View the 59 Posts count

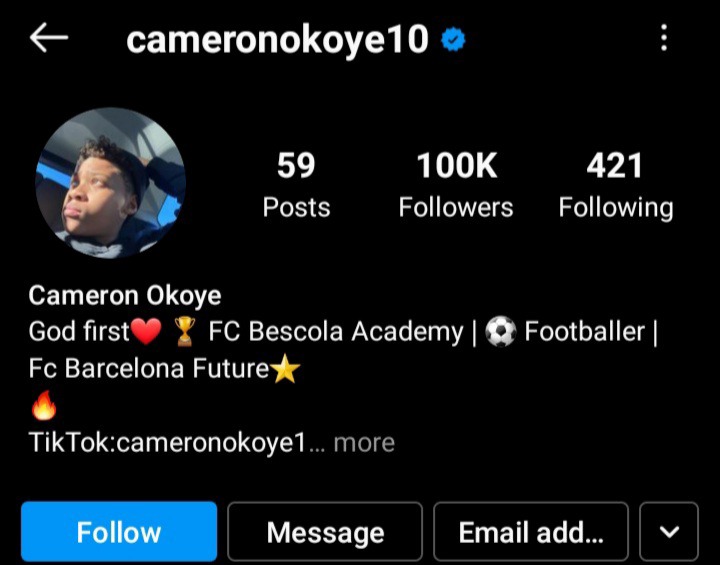click(296, 185)
